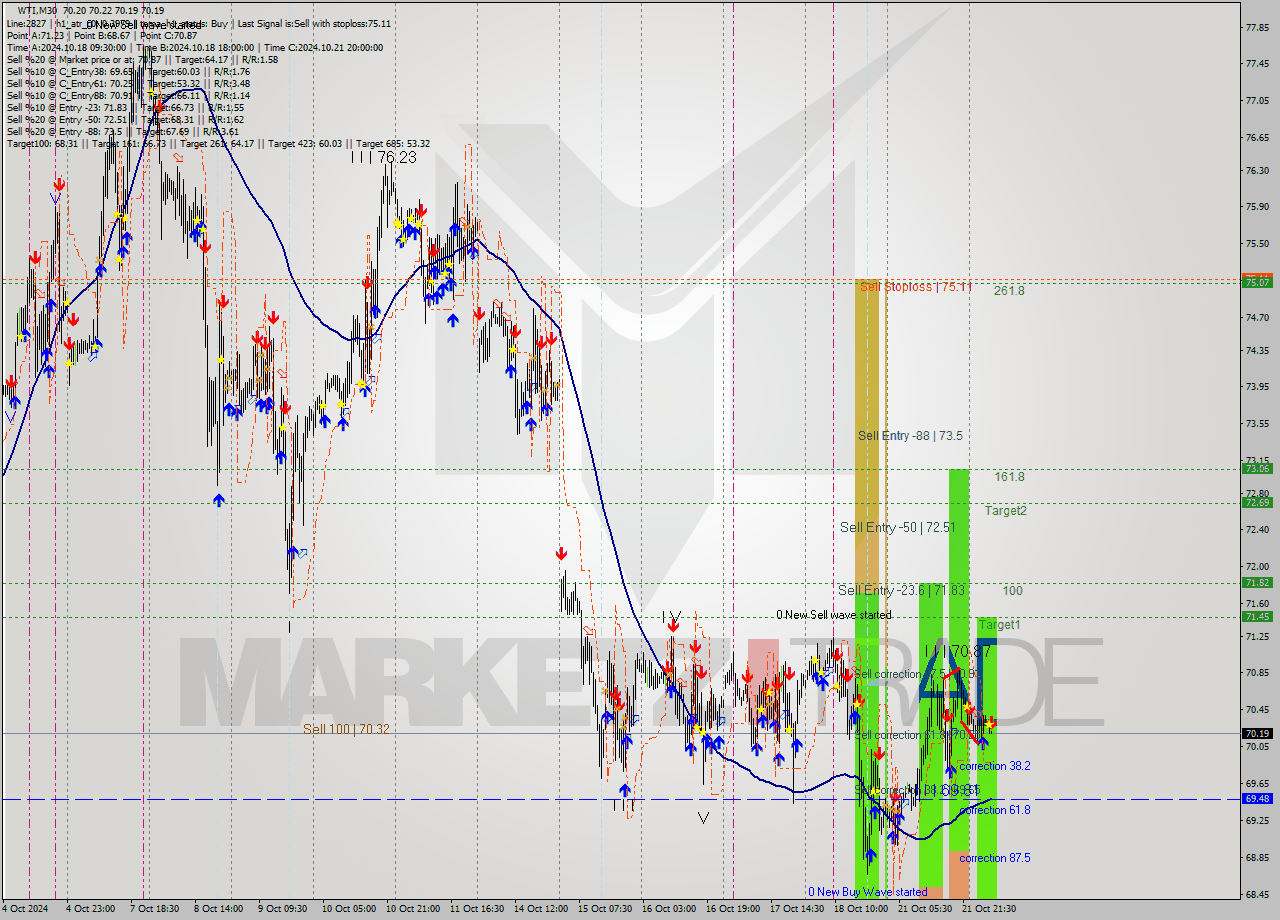Click the '261.8' Fibonacci level label
Image resolution: width=1280 pixels, height=920 pixels.
[x=1009, y=291]
